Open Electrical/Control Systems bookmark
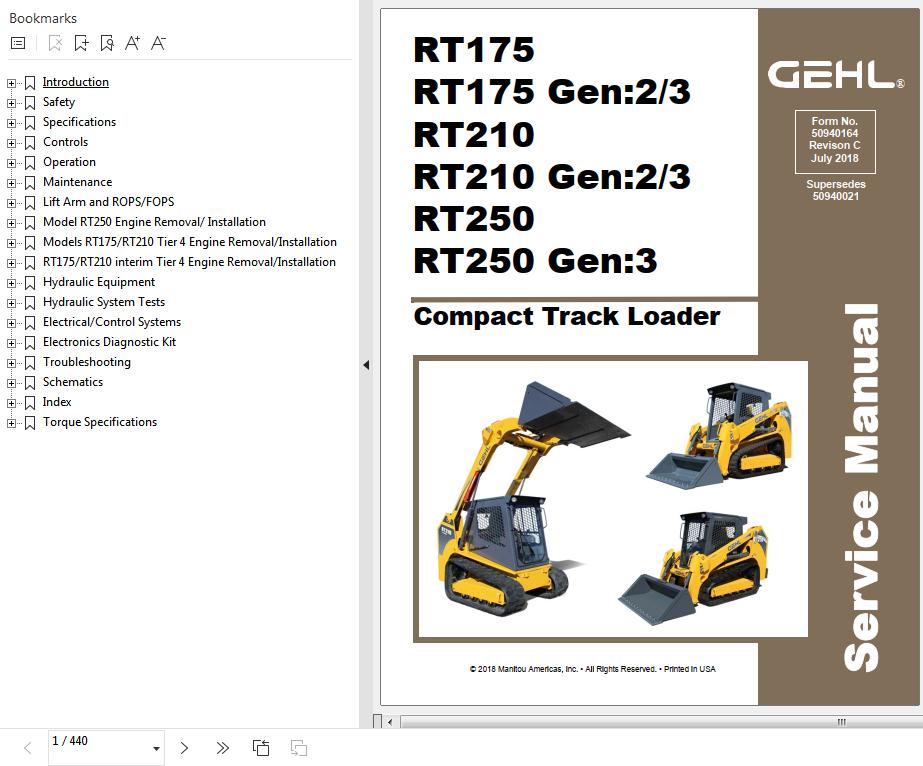 point(112,322)
